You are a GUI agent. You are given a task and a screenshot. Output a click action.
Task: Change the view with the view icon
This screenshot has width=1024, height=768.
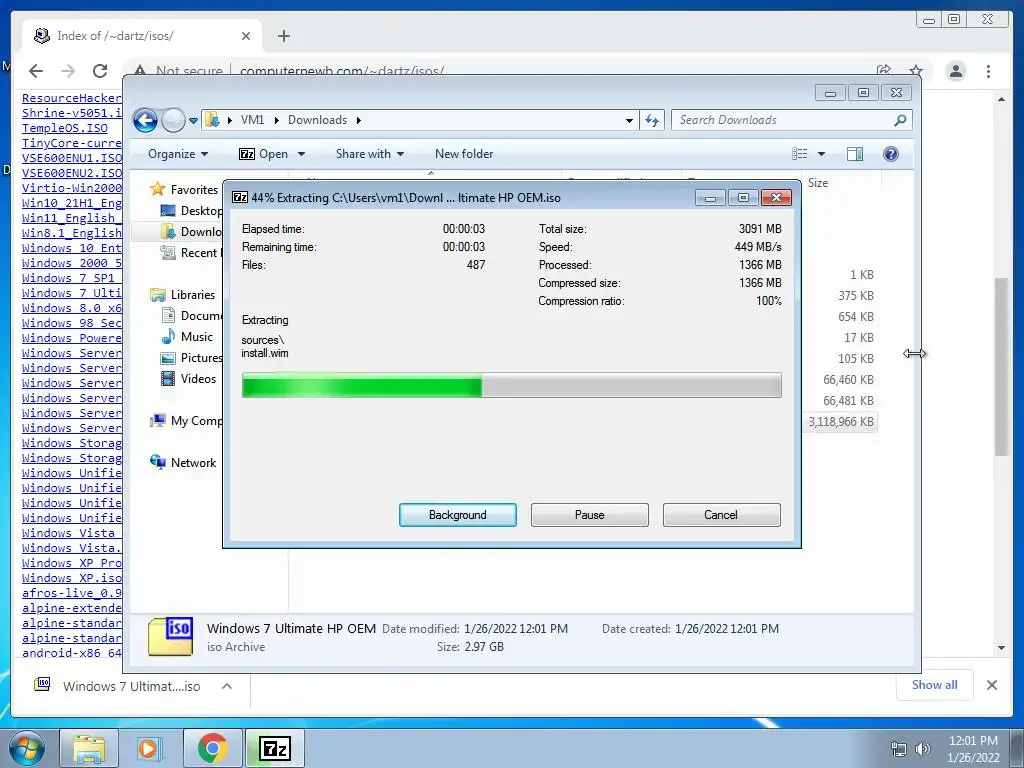[799, 154]
